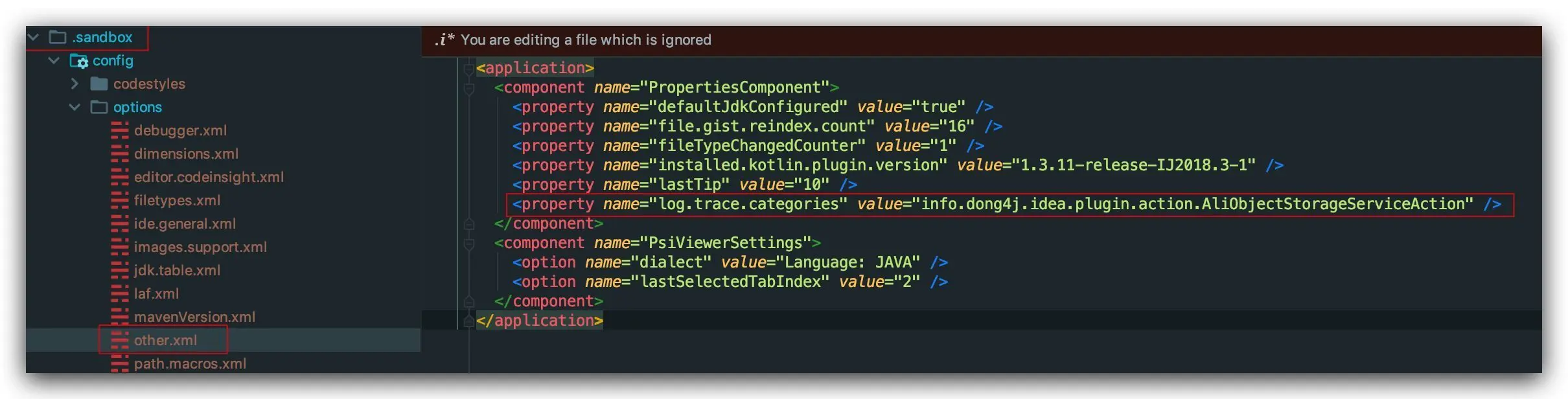The image size is (1568, 399).
Task: Select path.macros.xml file
Action: click(190, 364)
